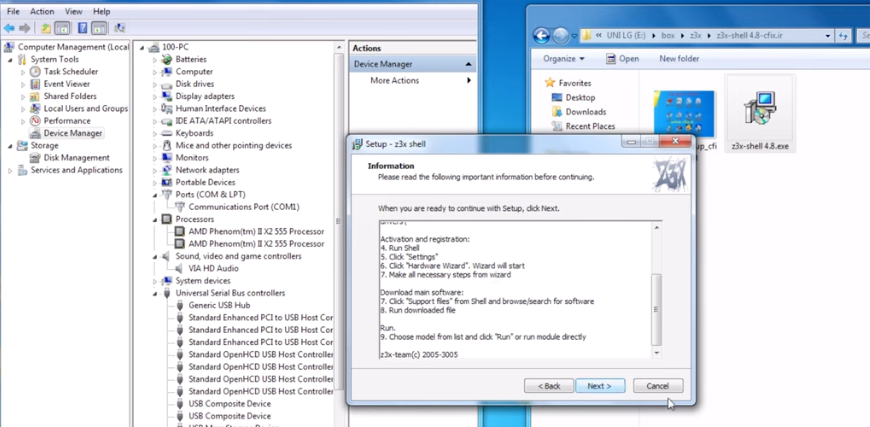Collapse the Processors category arrow
Screen dimensions: 870x427
click(155, 219)
